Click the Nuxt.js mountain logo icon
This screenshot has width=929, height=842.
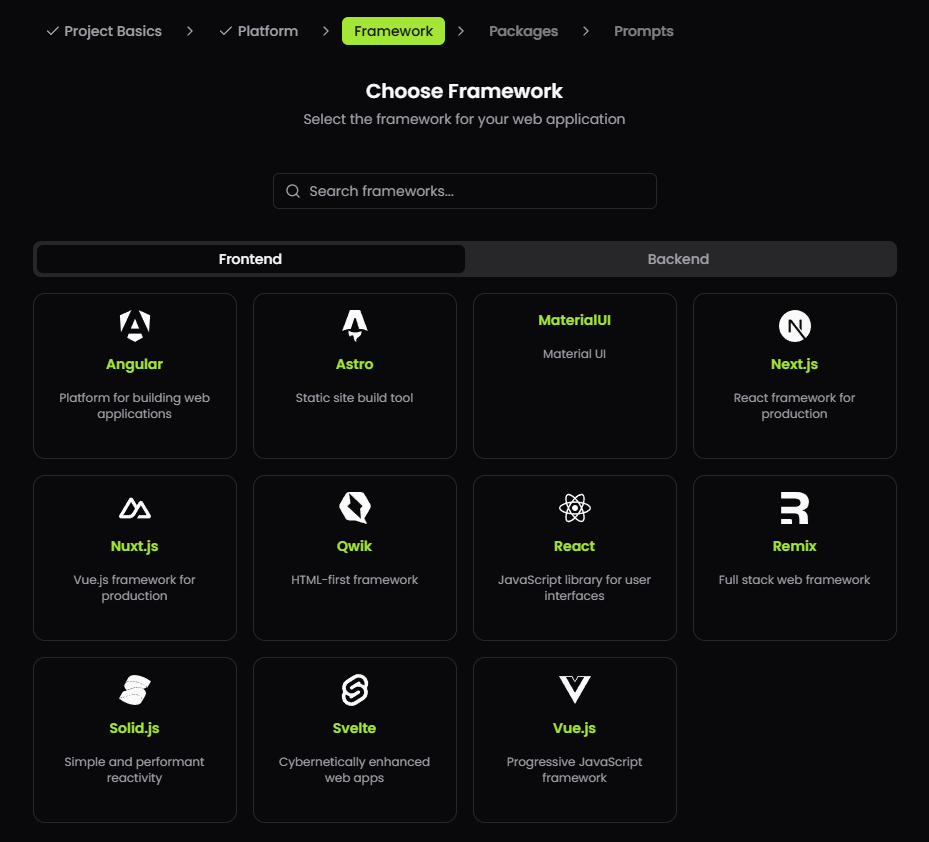(134, 508)
